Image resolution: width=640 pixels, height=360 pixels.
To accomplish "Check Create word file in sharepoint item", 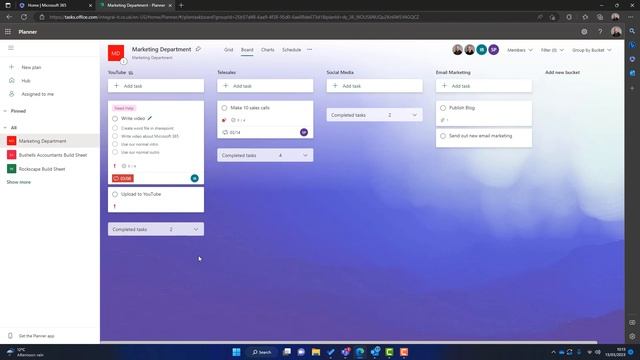I will tap(115, 128).
